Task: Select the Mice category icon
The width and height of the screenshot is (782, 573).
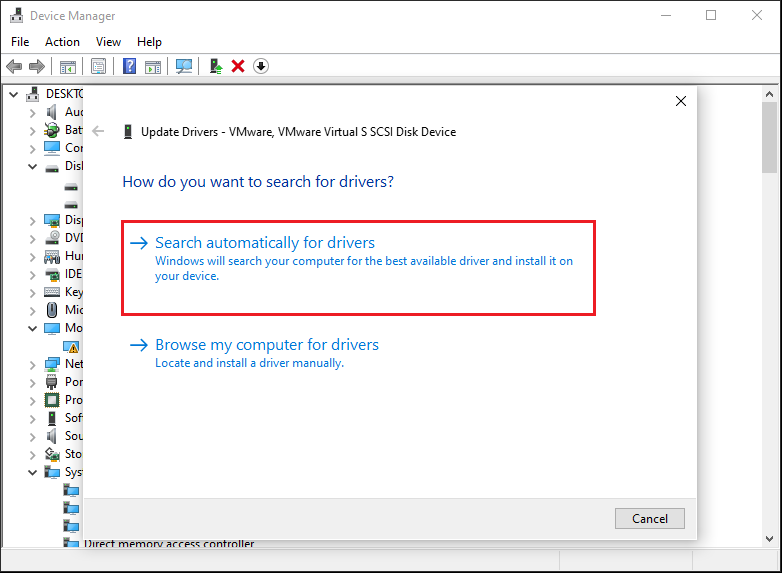Action: point(52,310)
